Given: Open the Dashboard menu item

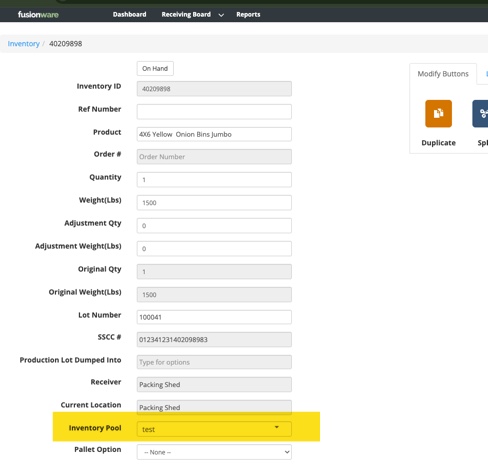Looking at the screenshot, I should point(129,14).
